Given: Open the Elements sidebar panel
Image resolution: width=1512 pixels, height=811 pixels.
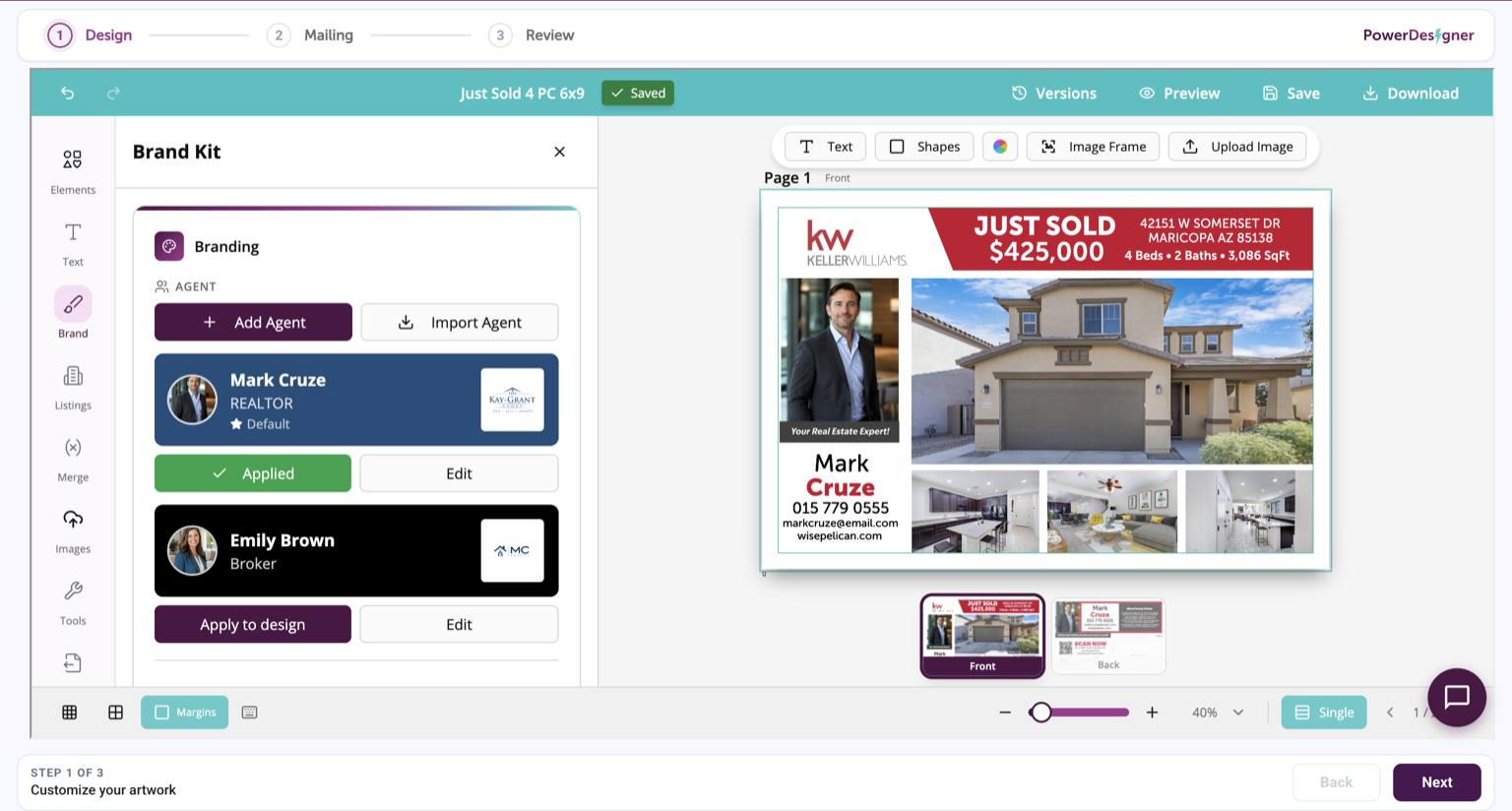Looking at the screenshot, I should [x=73, y=171].
